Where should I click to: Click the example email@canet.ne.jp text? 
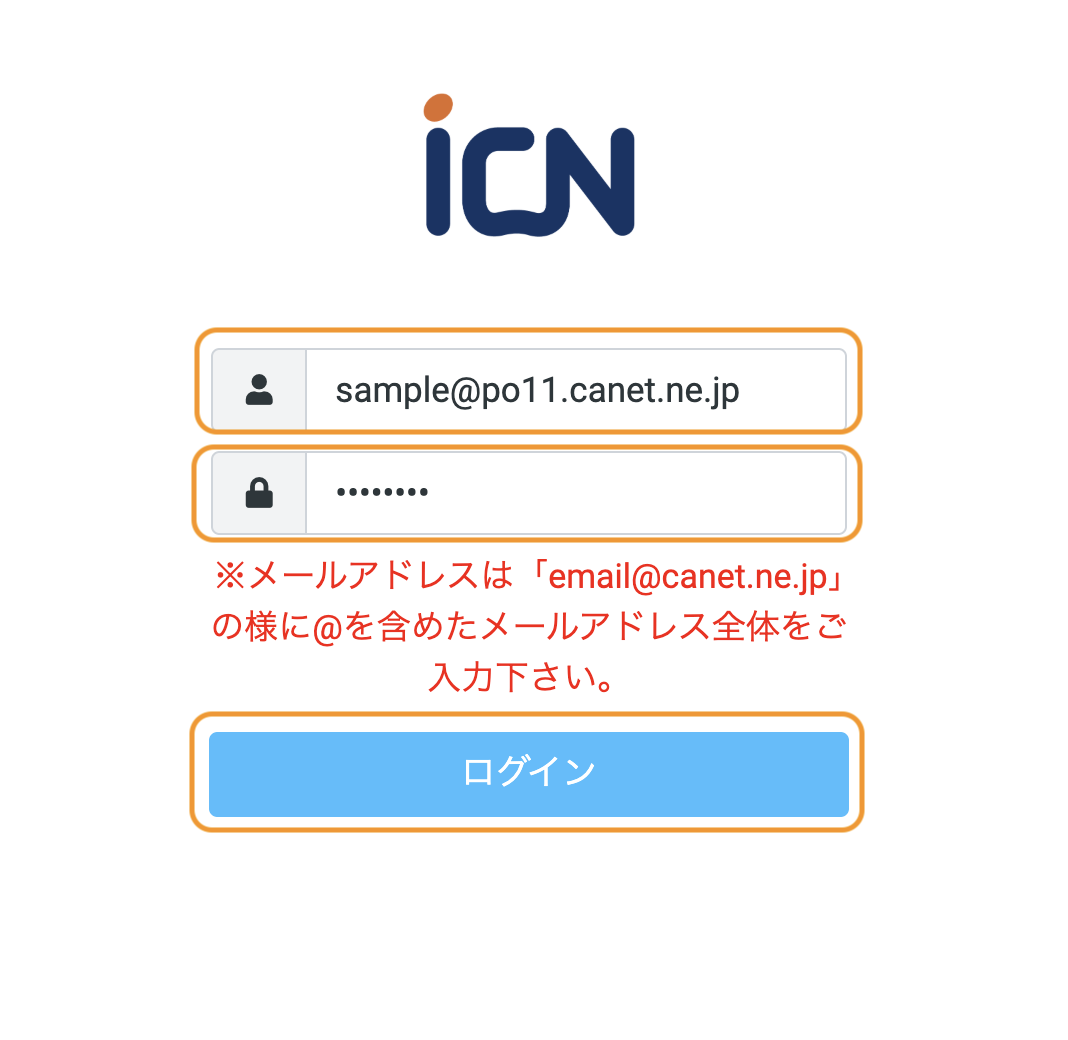click(x=687, y=577)
